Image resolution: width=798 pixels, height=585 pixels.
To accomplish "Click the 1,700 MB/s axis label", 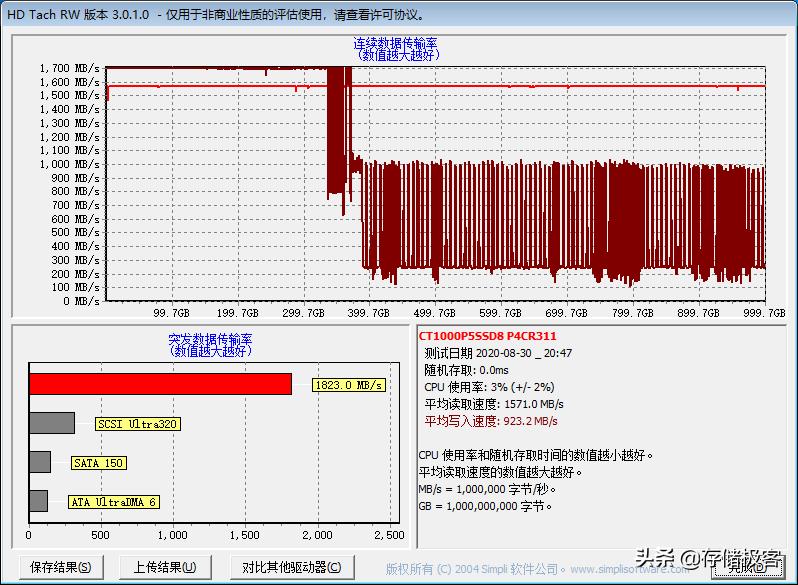I will 70,68.
